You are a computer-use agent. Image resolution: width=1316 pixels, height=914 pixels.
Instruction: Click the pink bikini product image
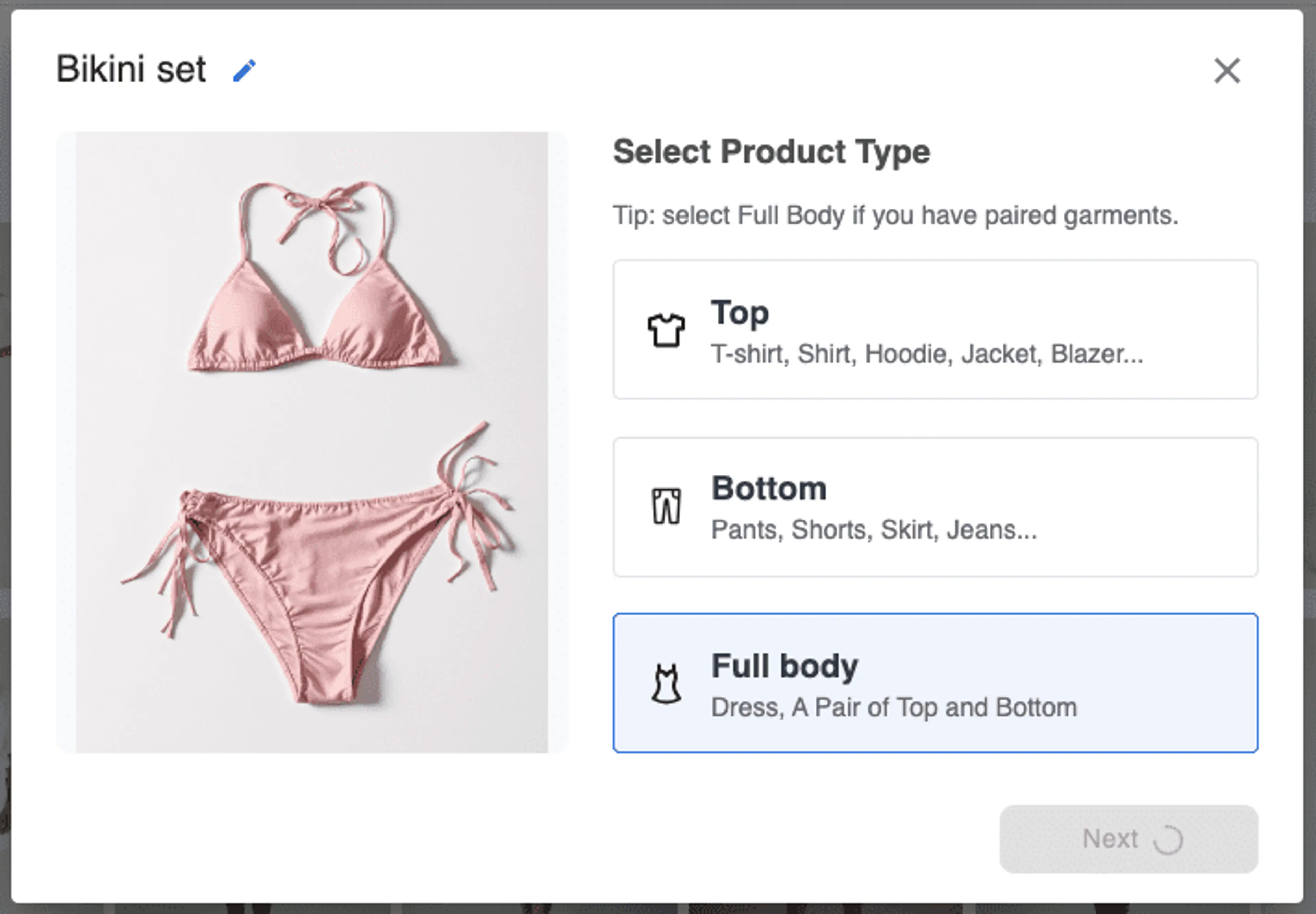(x=312, y=442)
